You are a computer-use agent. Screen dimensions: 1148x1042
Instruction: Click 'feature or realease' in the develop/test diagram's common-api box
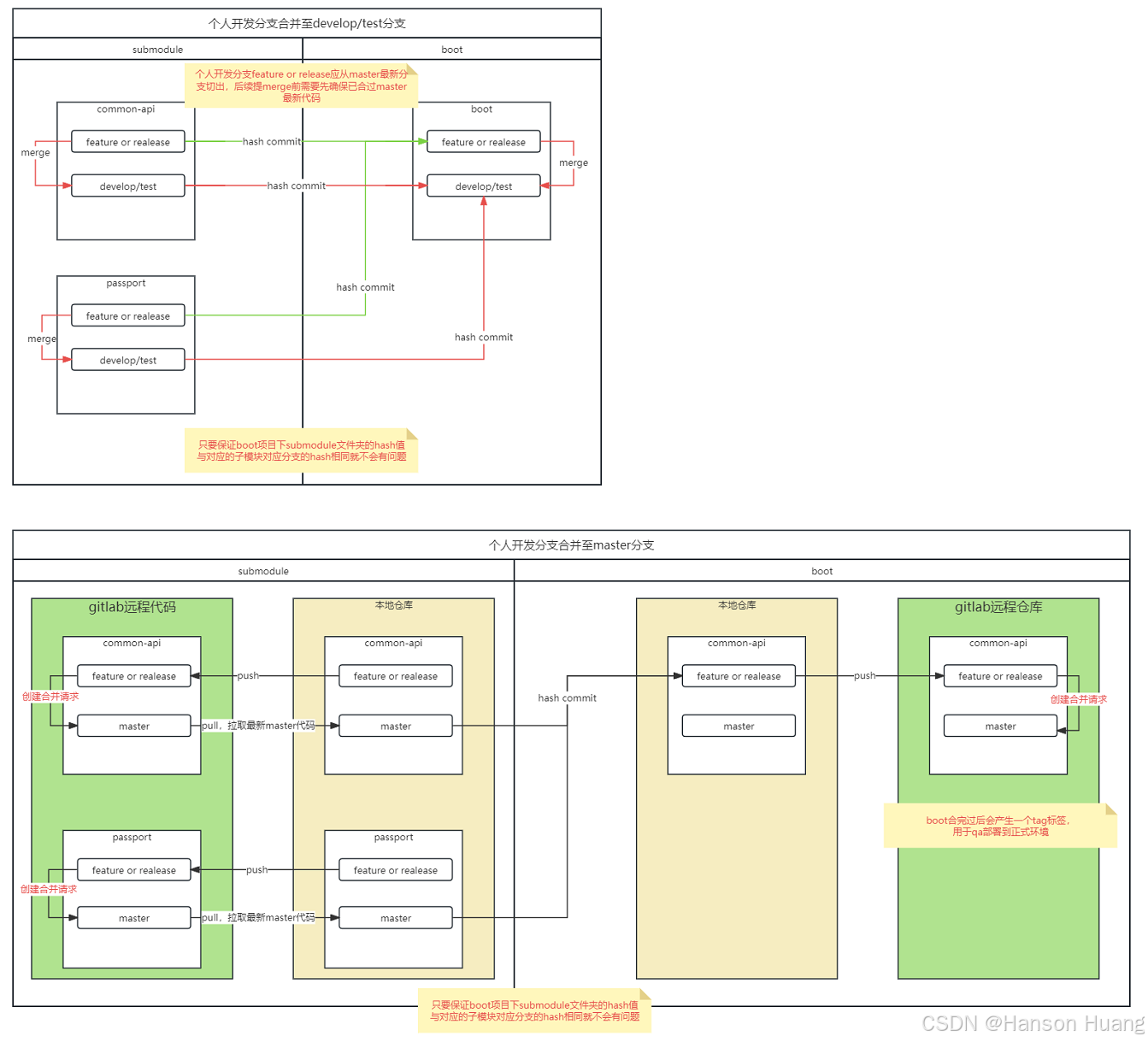click(x=128, y=142)
